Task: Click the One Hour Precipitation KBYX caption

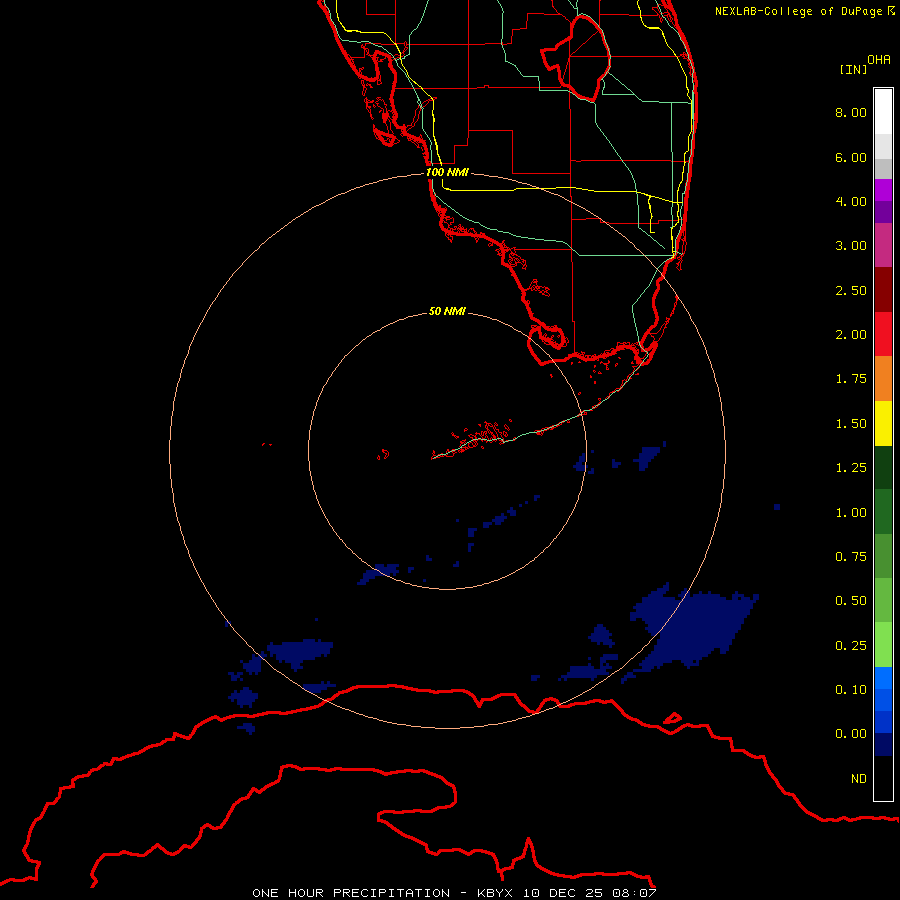Action: (x=454, y=893)
